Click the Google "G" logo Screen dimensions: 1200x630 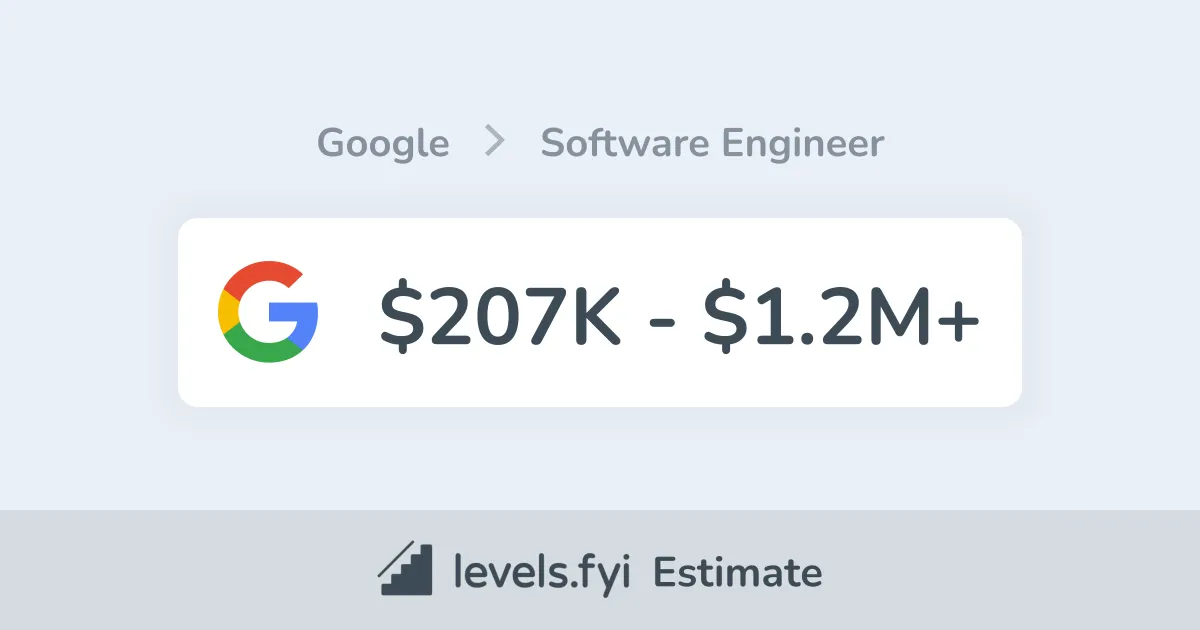268,312
